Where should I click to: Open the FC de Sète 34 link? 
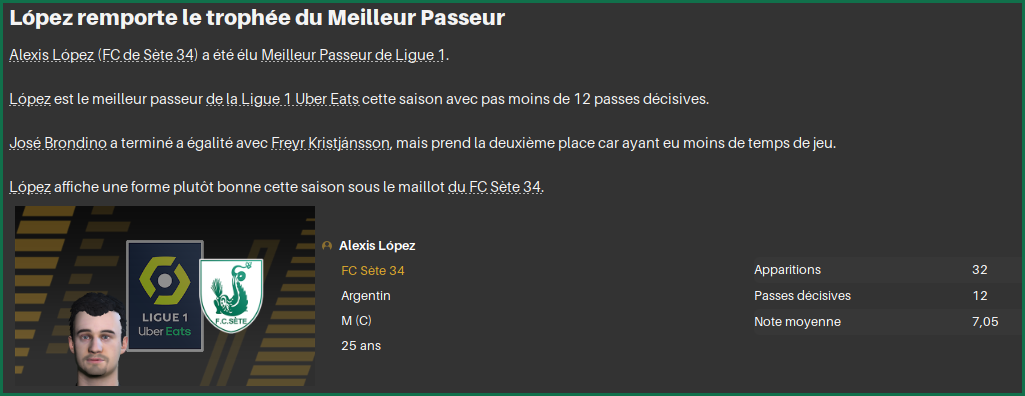point(148,56)
